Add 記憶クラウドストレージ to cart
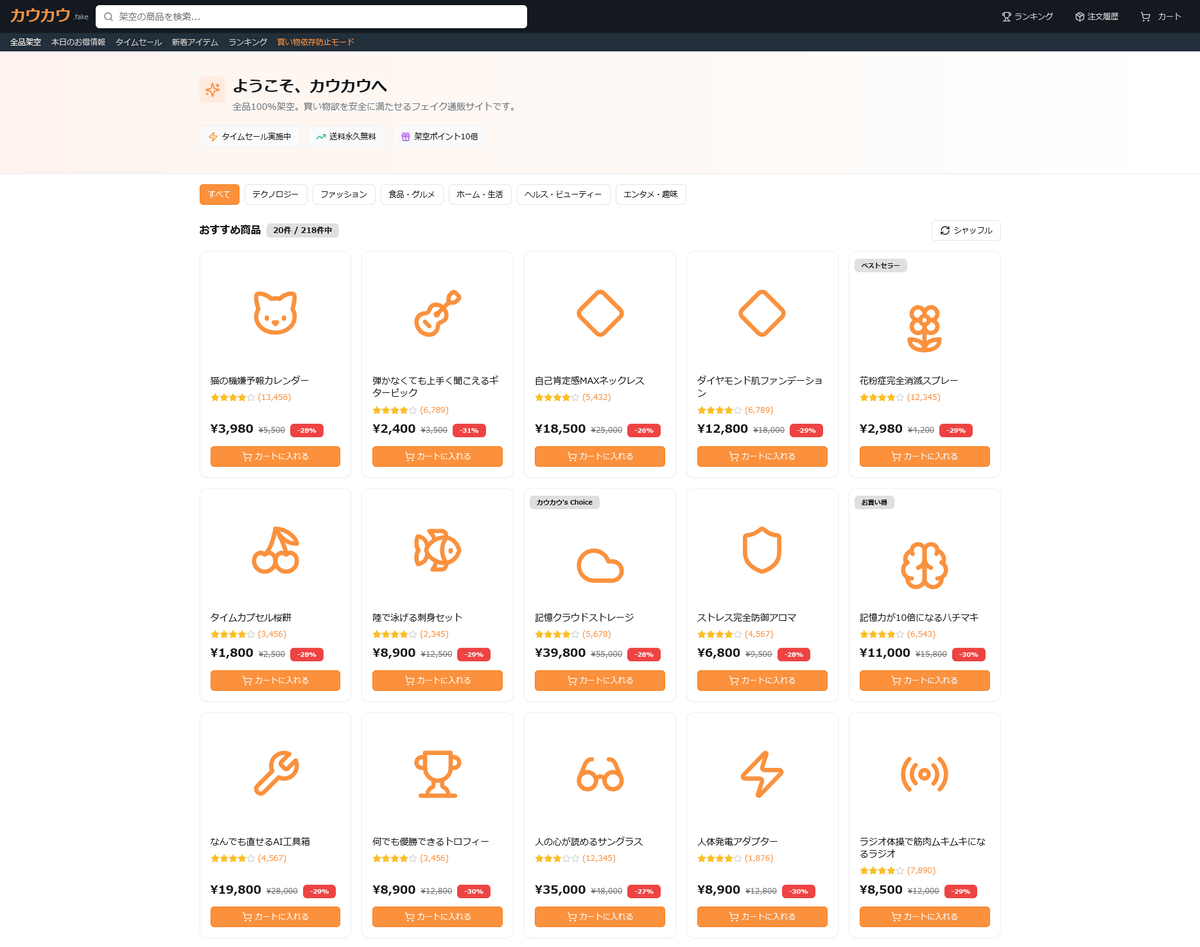Screen dimensions: 1200x947 (599, 680)
